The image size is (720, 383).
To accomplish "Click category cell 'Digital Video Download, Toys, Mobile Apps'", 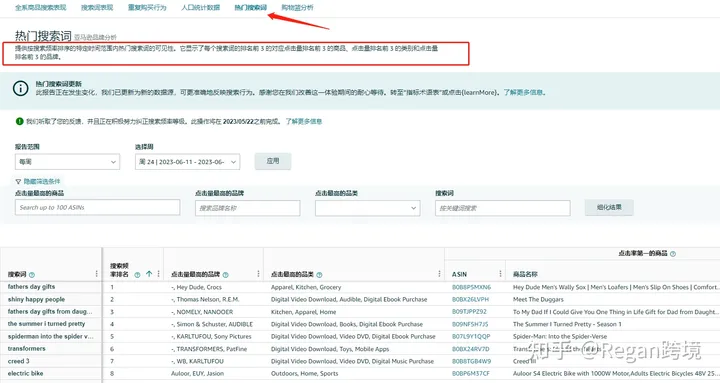I will [330, 349].
